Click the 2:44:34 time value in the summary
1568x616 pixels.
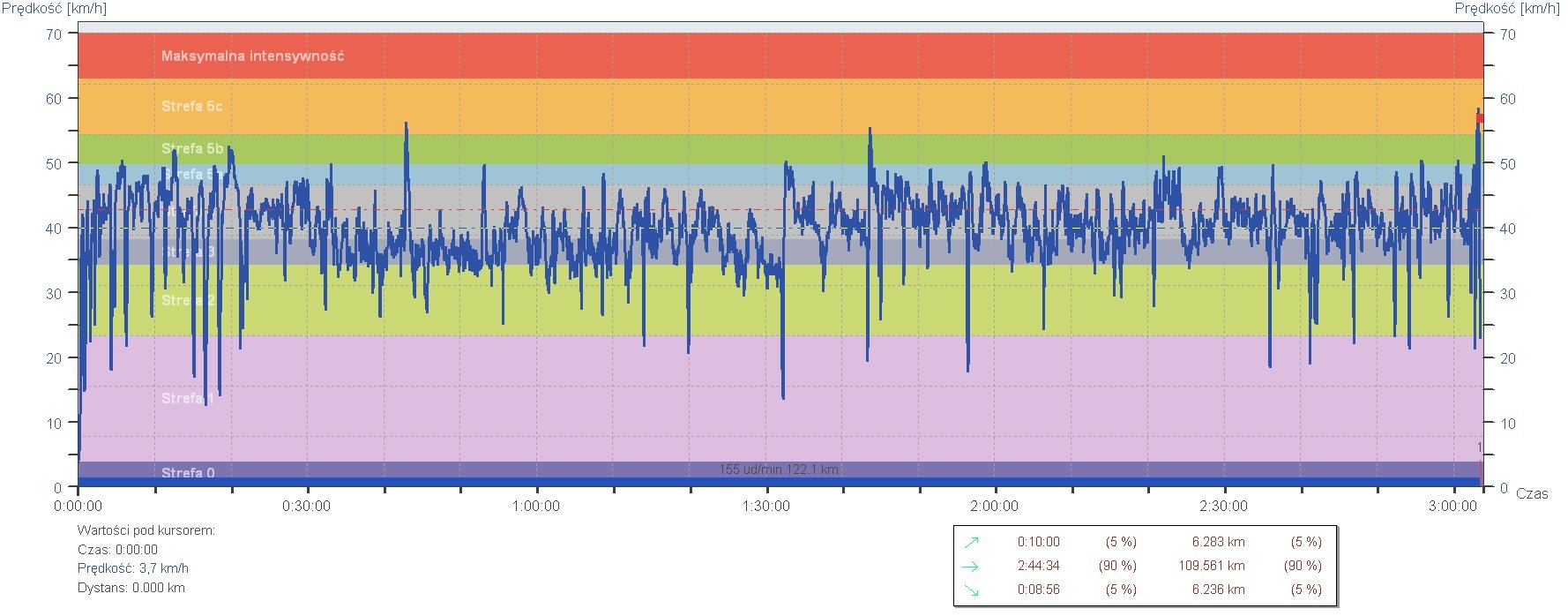1038,566
